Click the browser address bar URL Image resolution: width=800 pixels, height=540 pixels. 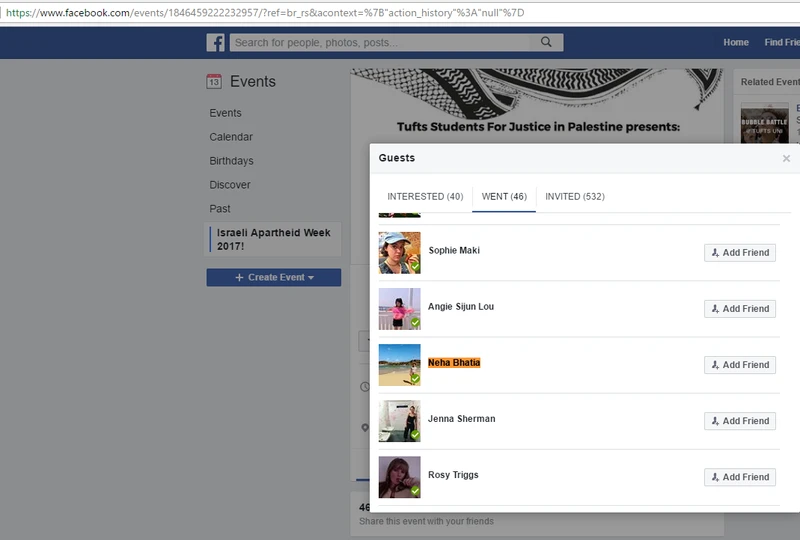(265, 13)
